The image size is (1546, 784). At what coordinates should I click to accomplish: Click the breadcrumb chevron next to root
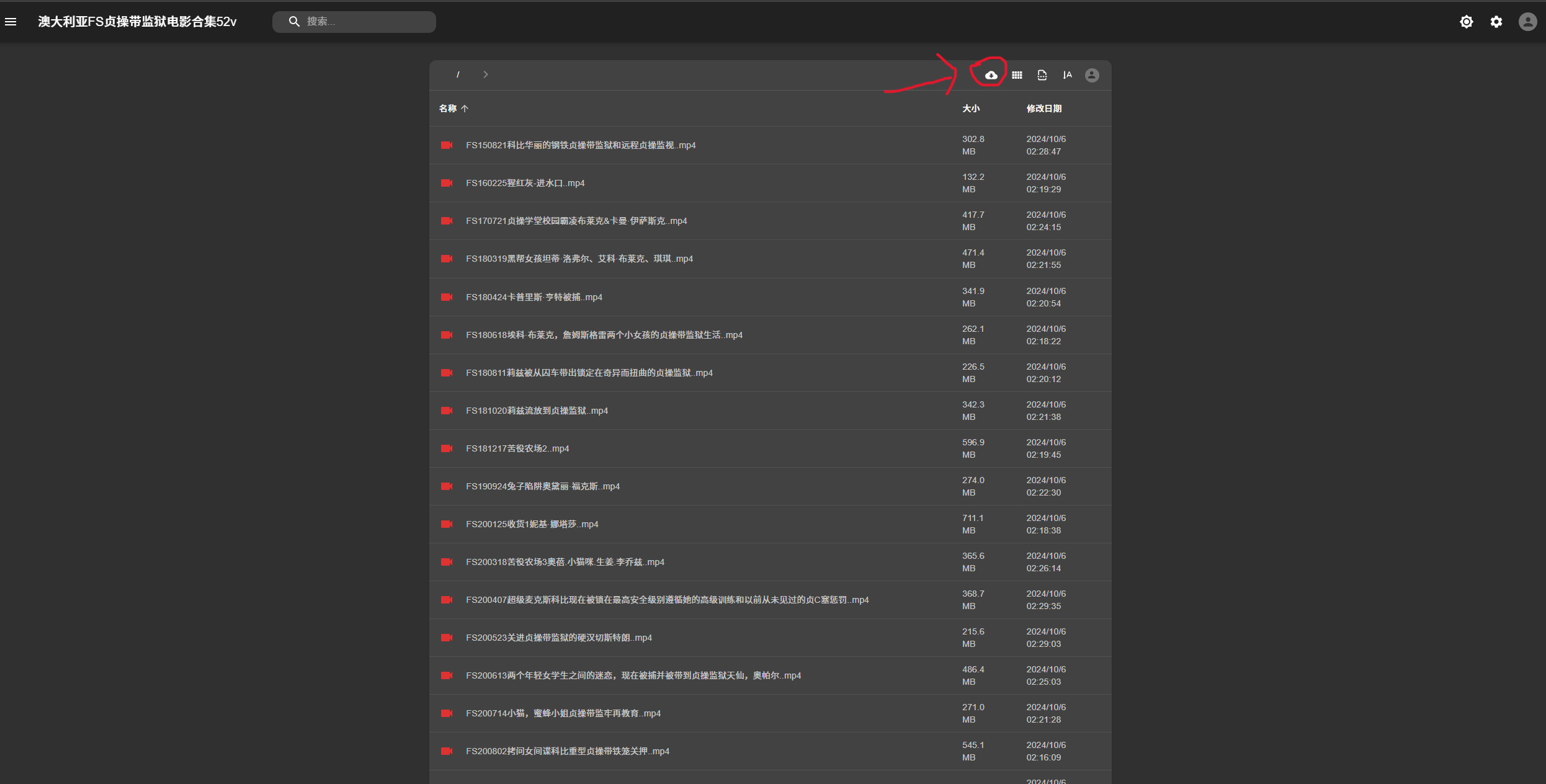tap(486, 74)
